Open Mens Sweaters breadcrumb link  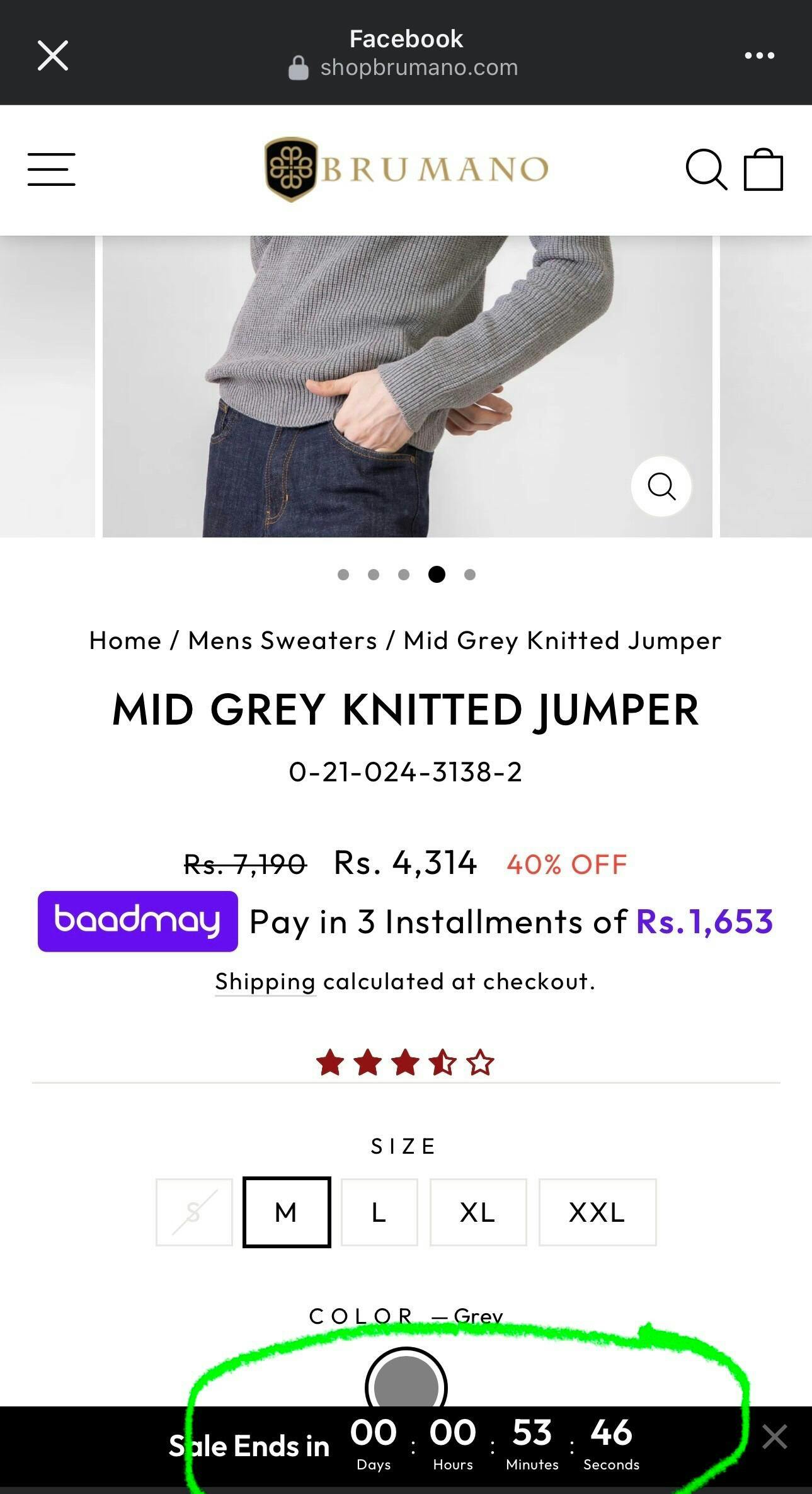(283, 640)
